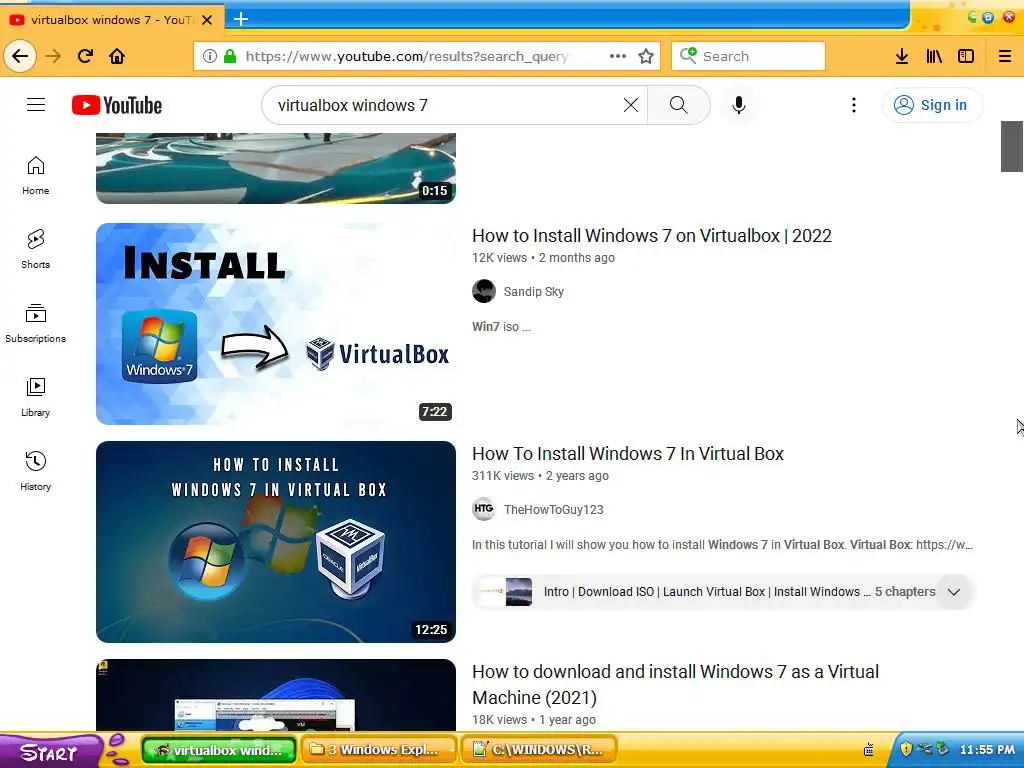Open the 3 Windows Explorer taskbar group
The image size is (1024, 768).
click(379, 750)
